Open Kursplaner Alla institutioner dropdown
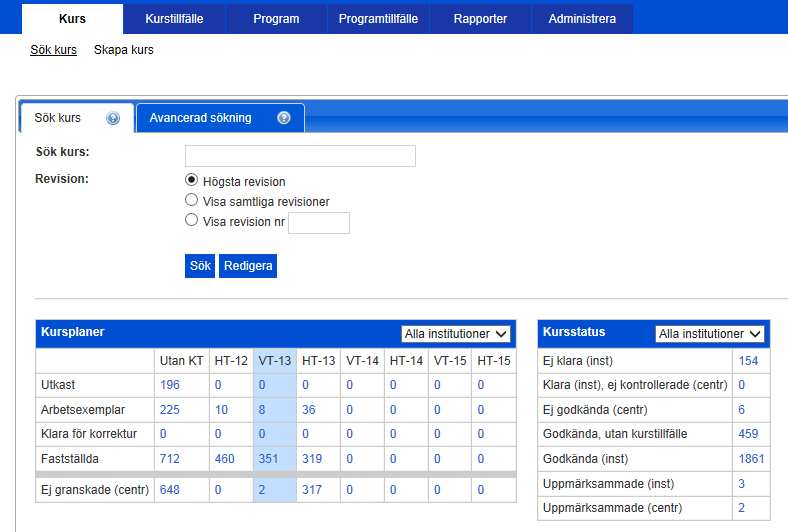 coord(455,334)
